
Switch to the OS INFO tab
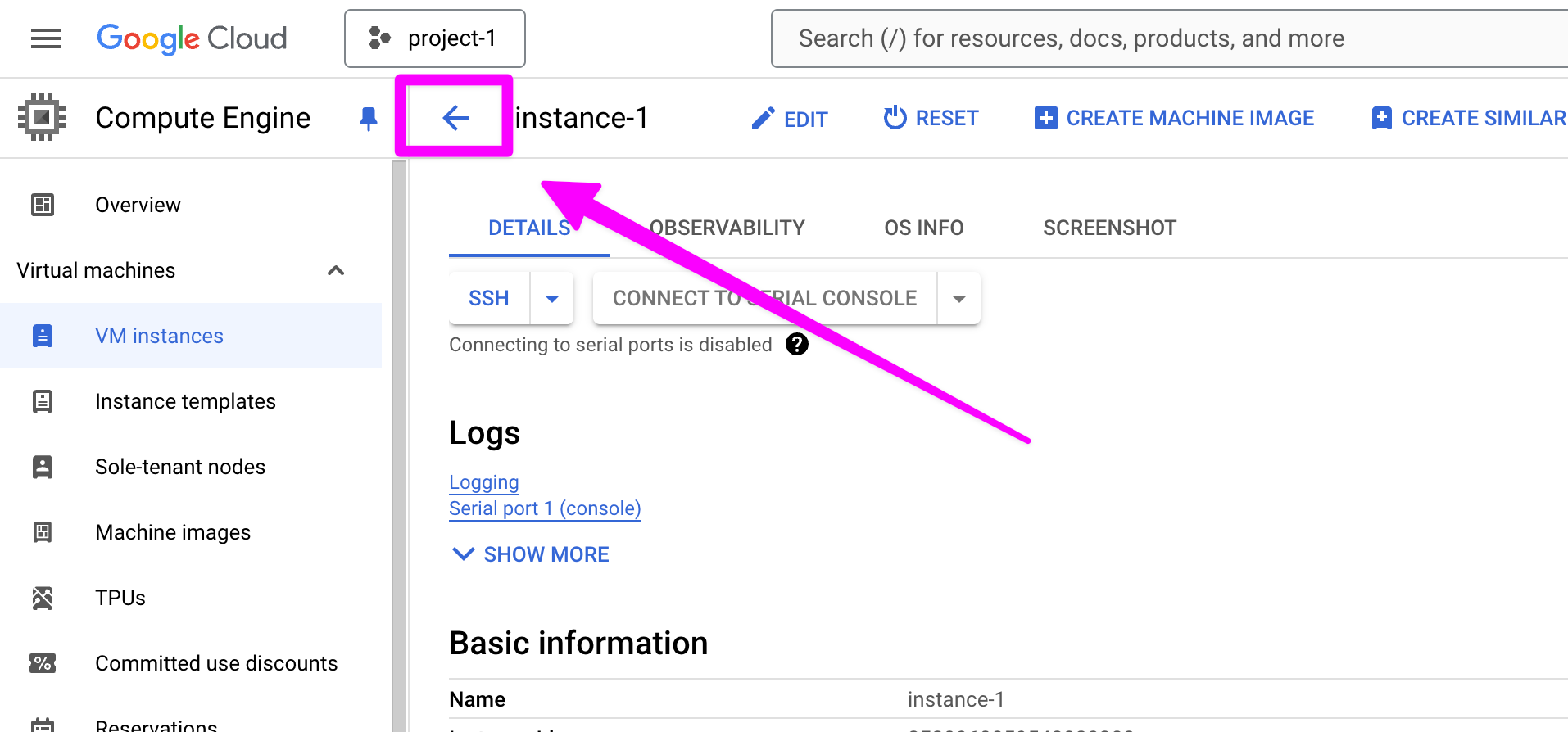click(924, 228)
